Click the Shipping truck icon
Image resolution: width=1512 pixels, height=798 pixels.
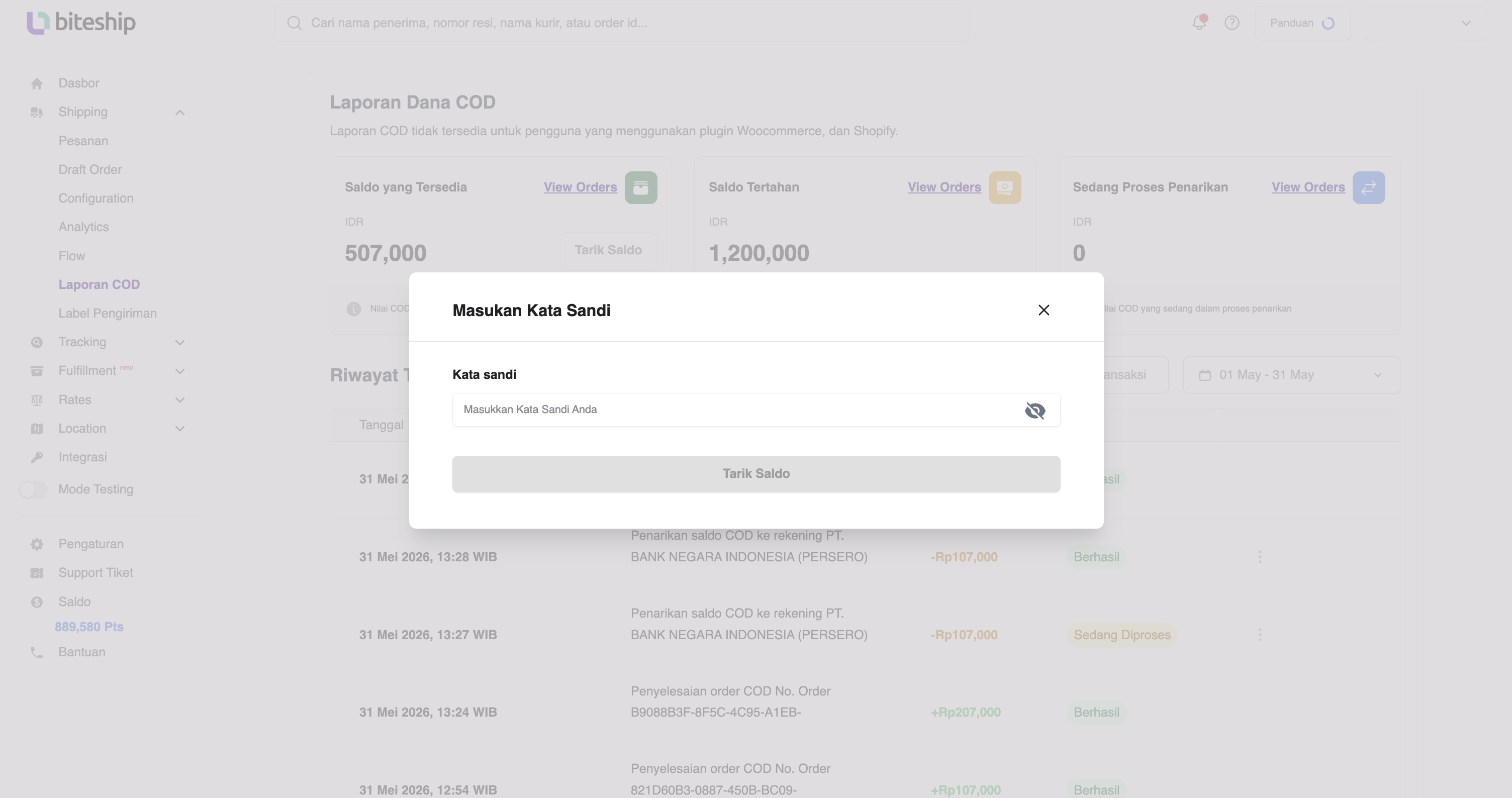pyautogui.click(x=36, y=112)
